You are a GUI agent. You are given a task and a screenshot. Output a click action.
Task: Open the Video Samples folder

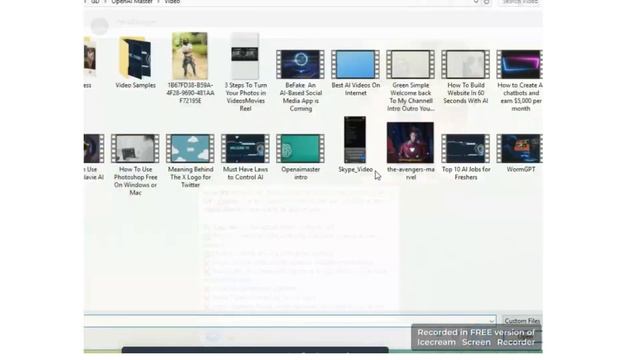136,62
